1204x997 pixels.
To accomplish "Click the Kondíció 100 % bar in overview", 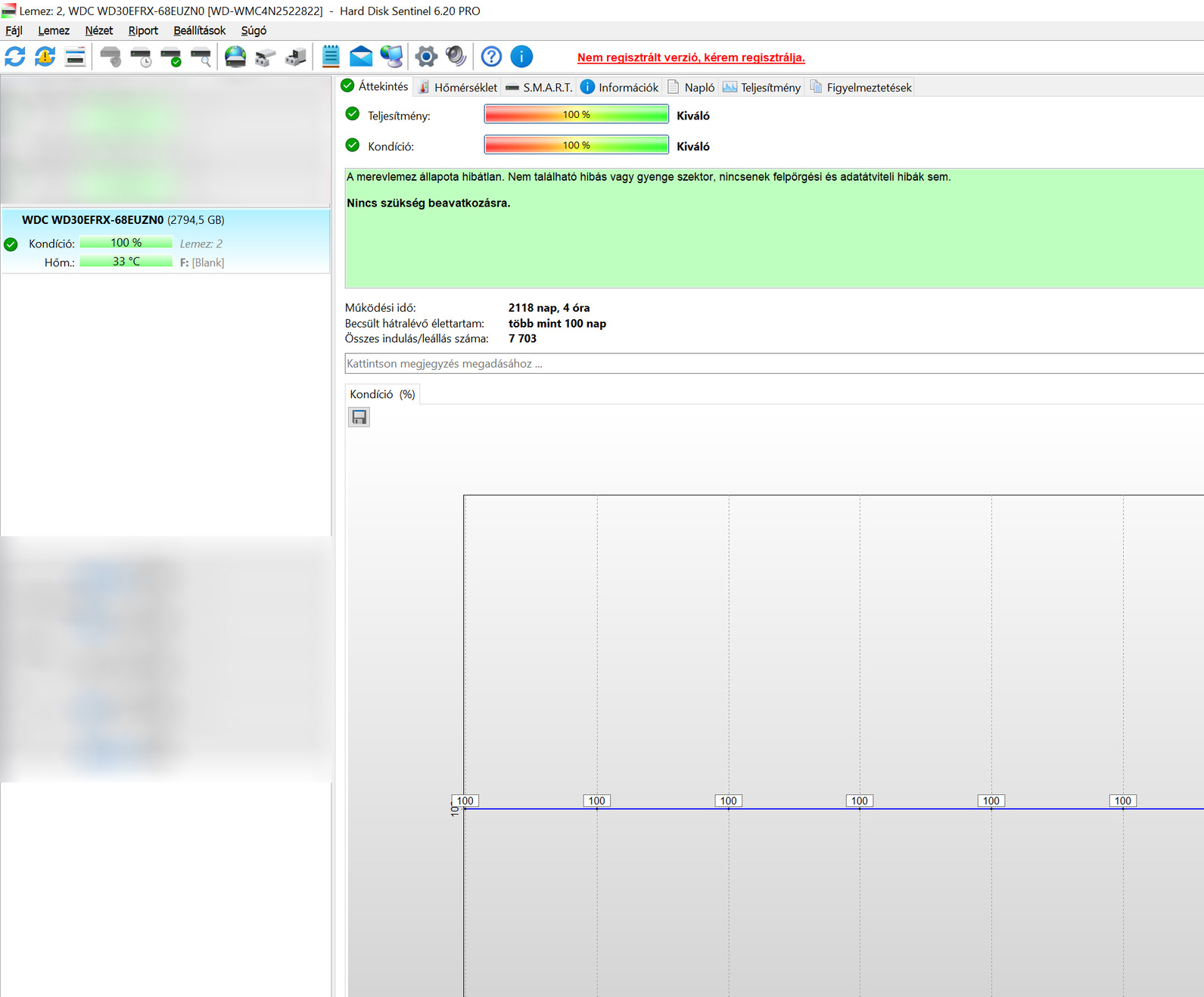I will click(x=576, y=144).
